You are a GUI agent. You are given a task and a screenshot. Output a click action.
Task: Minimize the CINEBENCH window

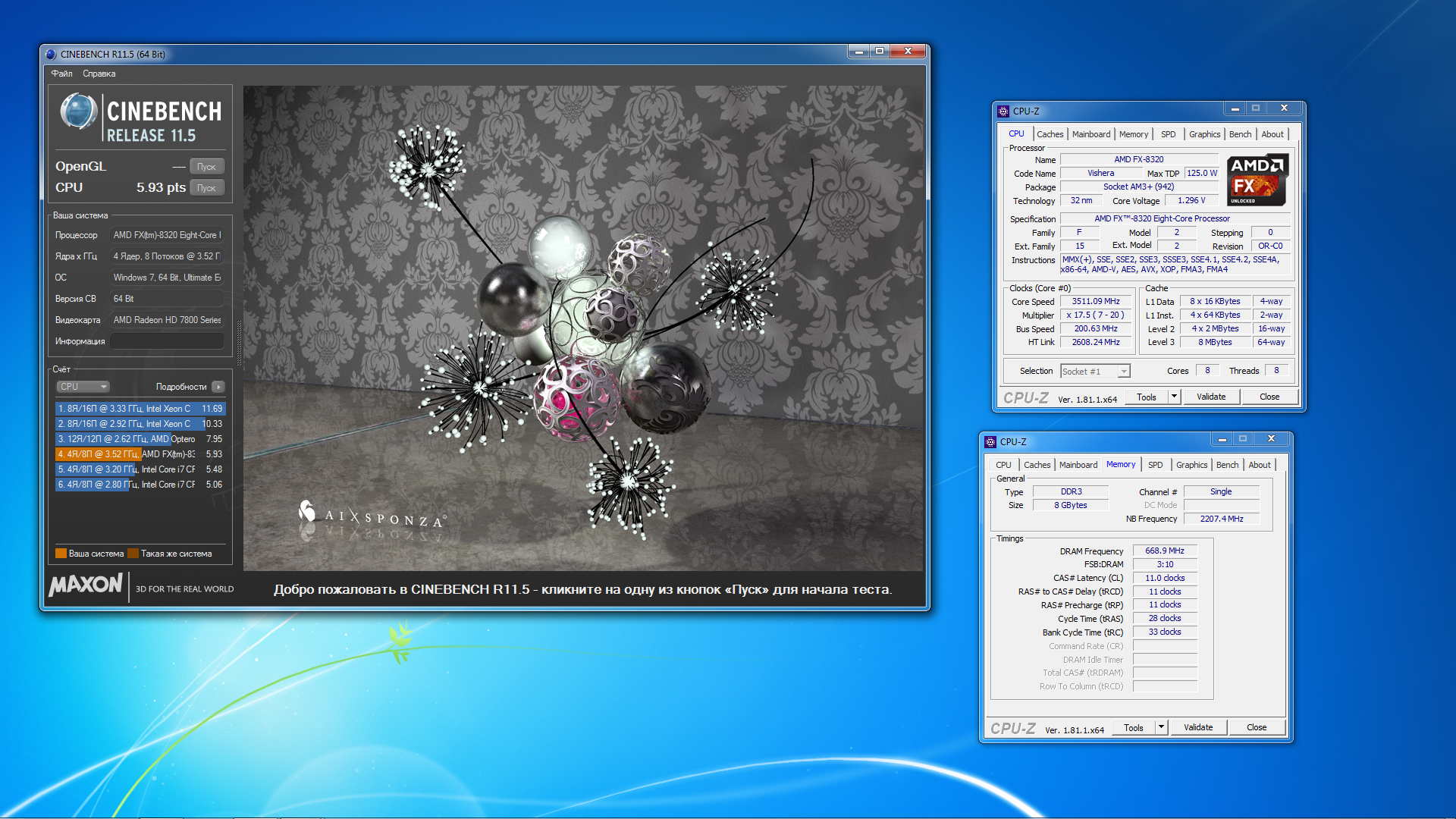[x=858, y=52]
